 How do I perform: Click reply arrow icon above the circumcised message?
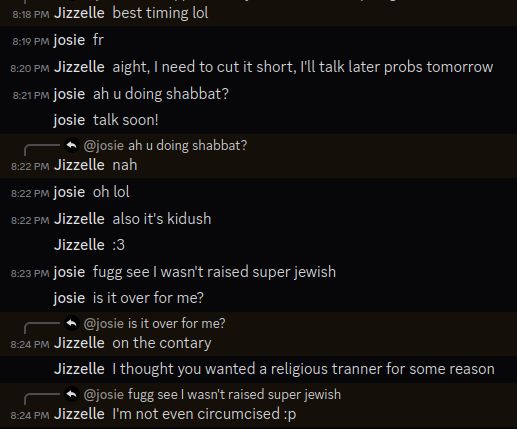pyautogui.click(x=72, y=395)
